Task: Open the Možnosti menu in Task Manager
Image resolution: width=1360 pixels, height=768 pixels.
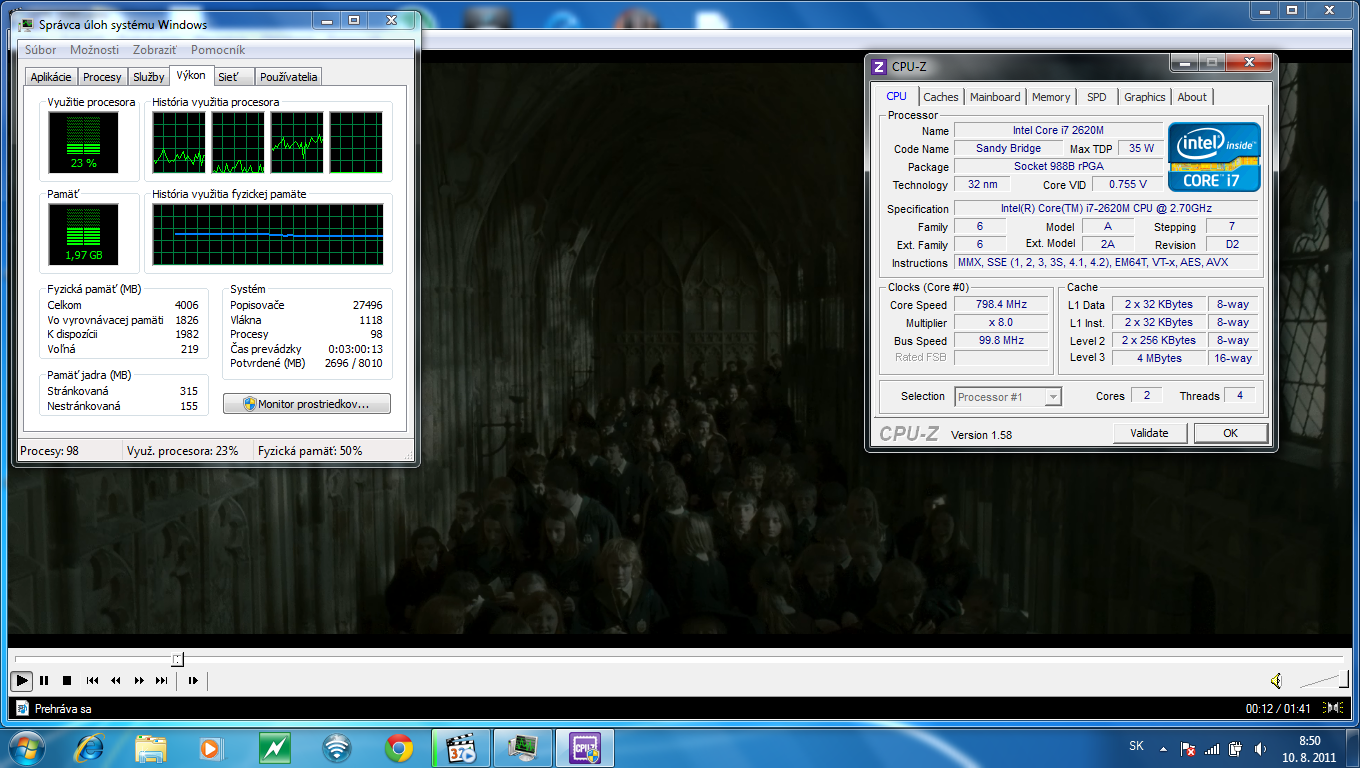Action: [95, 50]
